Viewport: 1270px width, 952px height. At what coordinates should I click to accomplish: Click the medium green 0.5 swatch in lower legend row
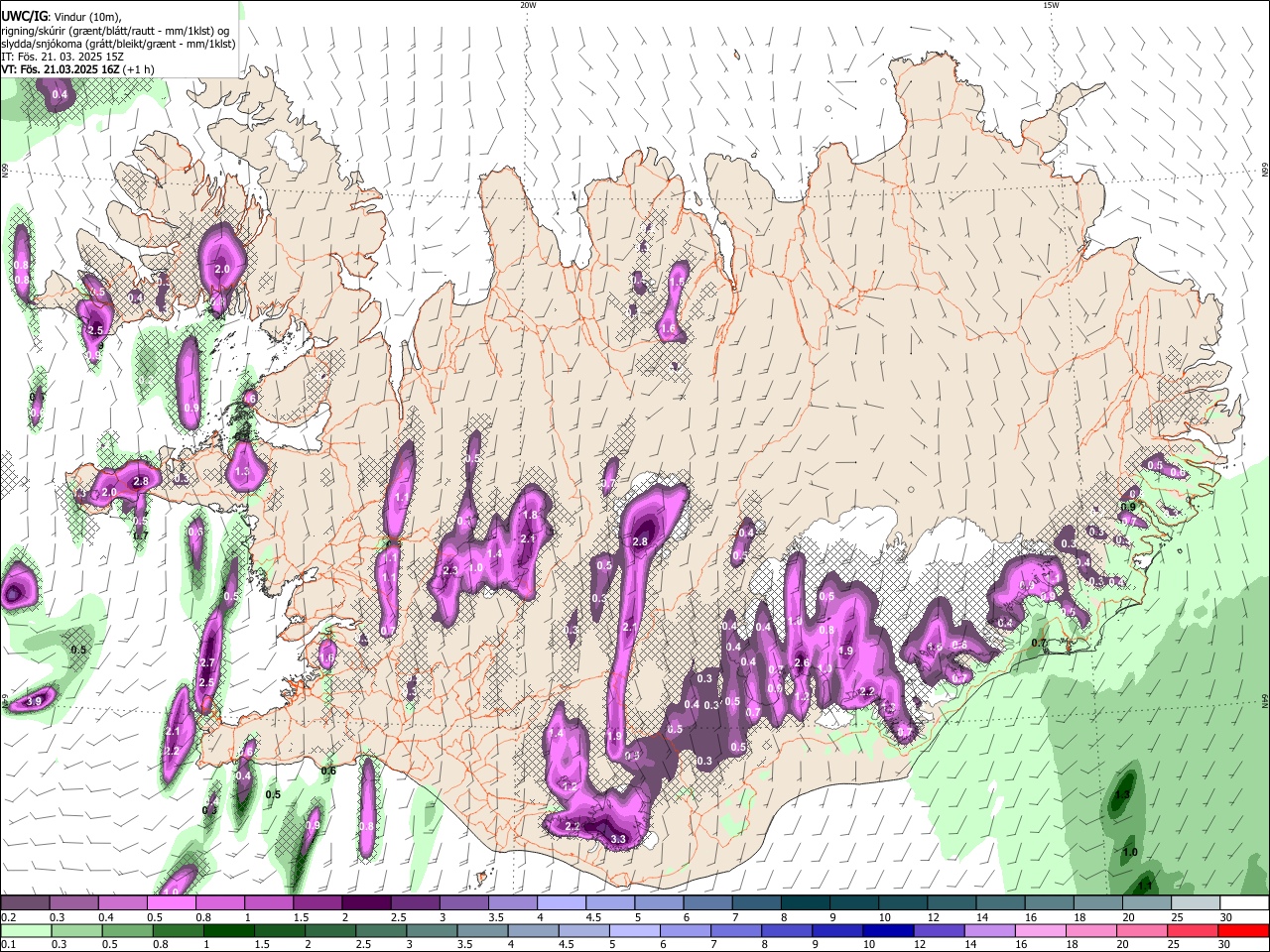click(x=127, y=931)
